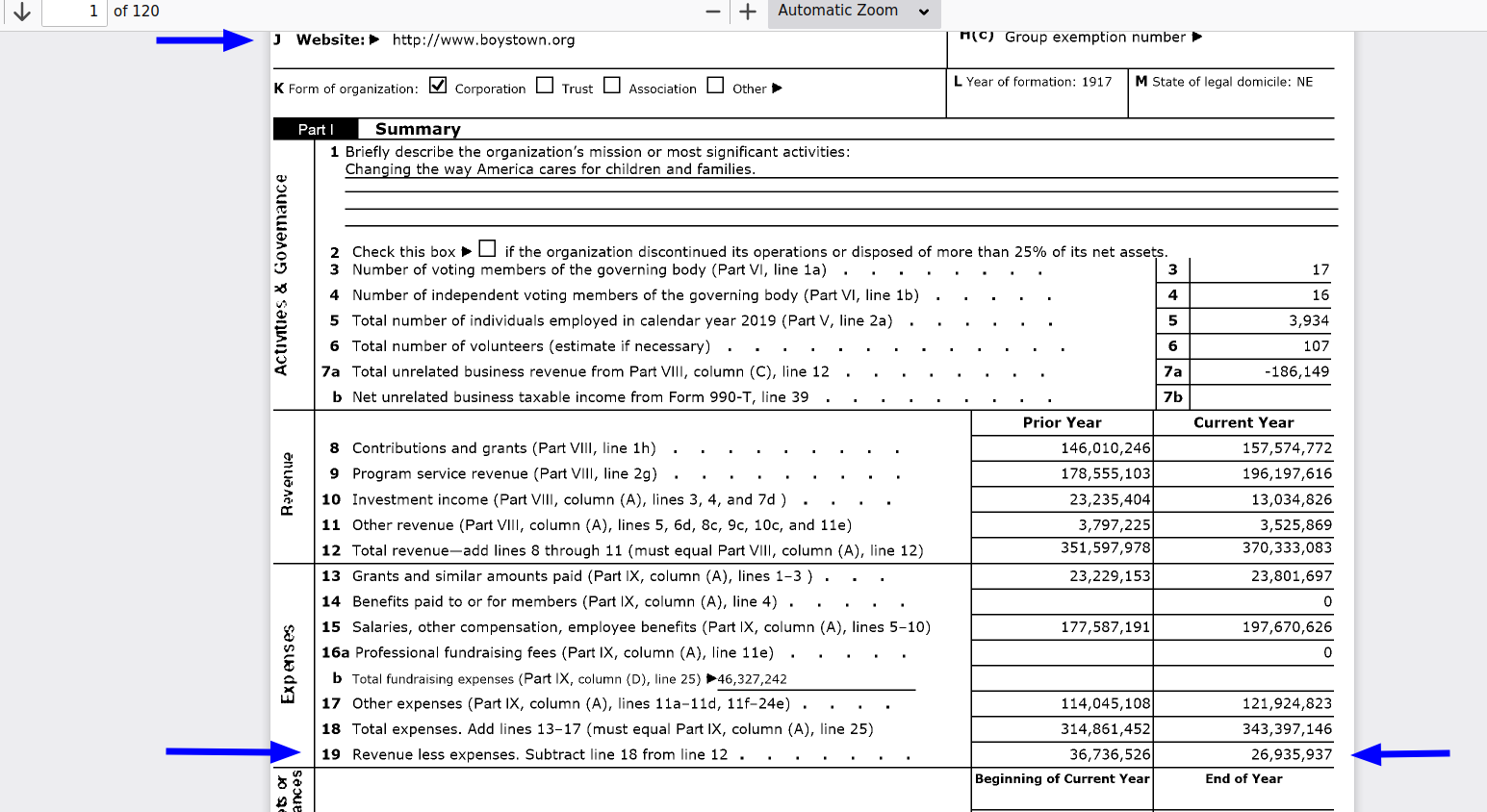Screen dimensions: 1487x812
Task: Click line 12 'Total revenue' description
Action: [x=637, y=551]
